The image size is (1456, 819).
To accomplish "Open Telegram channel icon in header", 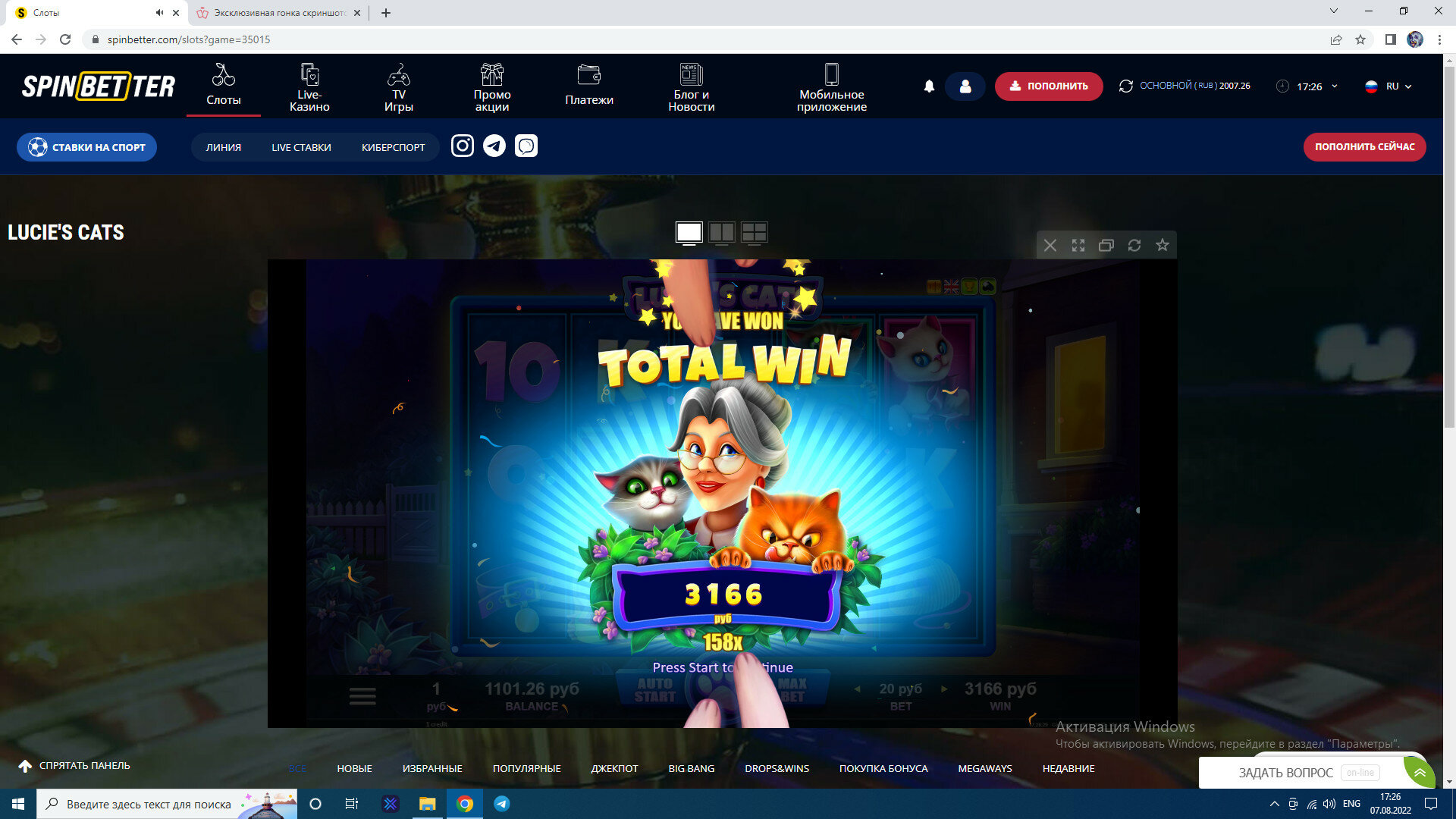I will [x=494, y=146].
